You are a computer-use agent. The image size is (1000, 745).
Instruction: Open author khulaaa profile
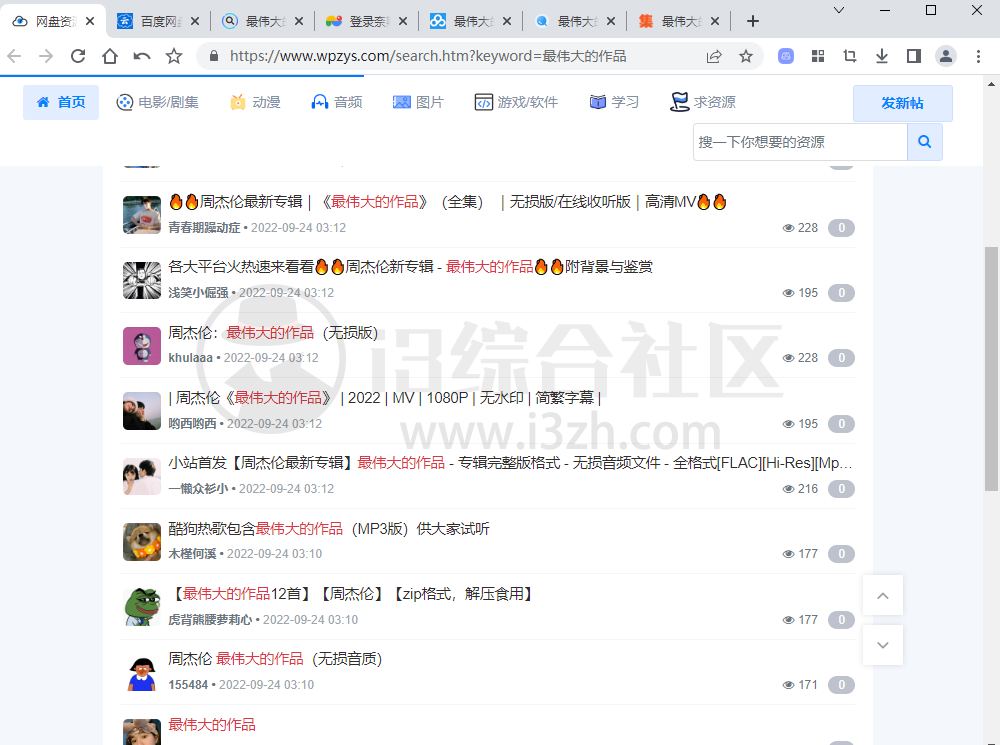pyautogui.click(x=190, y=358)
